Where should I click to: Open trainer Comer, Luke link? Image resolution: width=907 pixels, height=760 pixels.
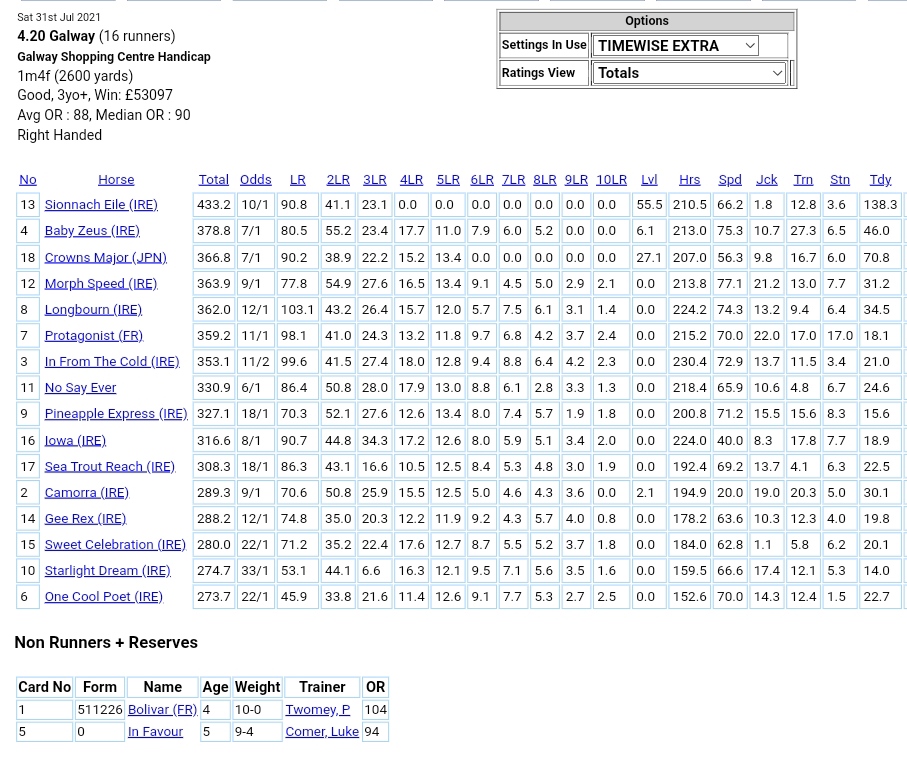point(321,731)
